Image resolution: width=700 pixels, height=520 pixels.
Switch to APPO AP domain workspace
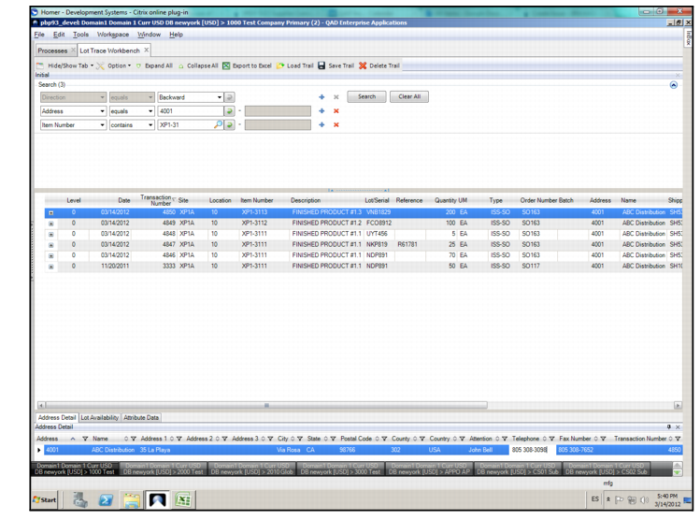click(429, 469)
